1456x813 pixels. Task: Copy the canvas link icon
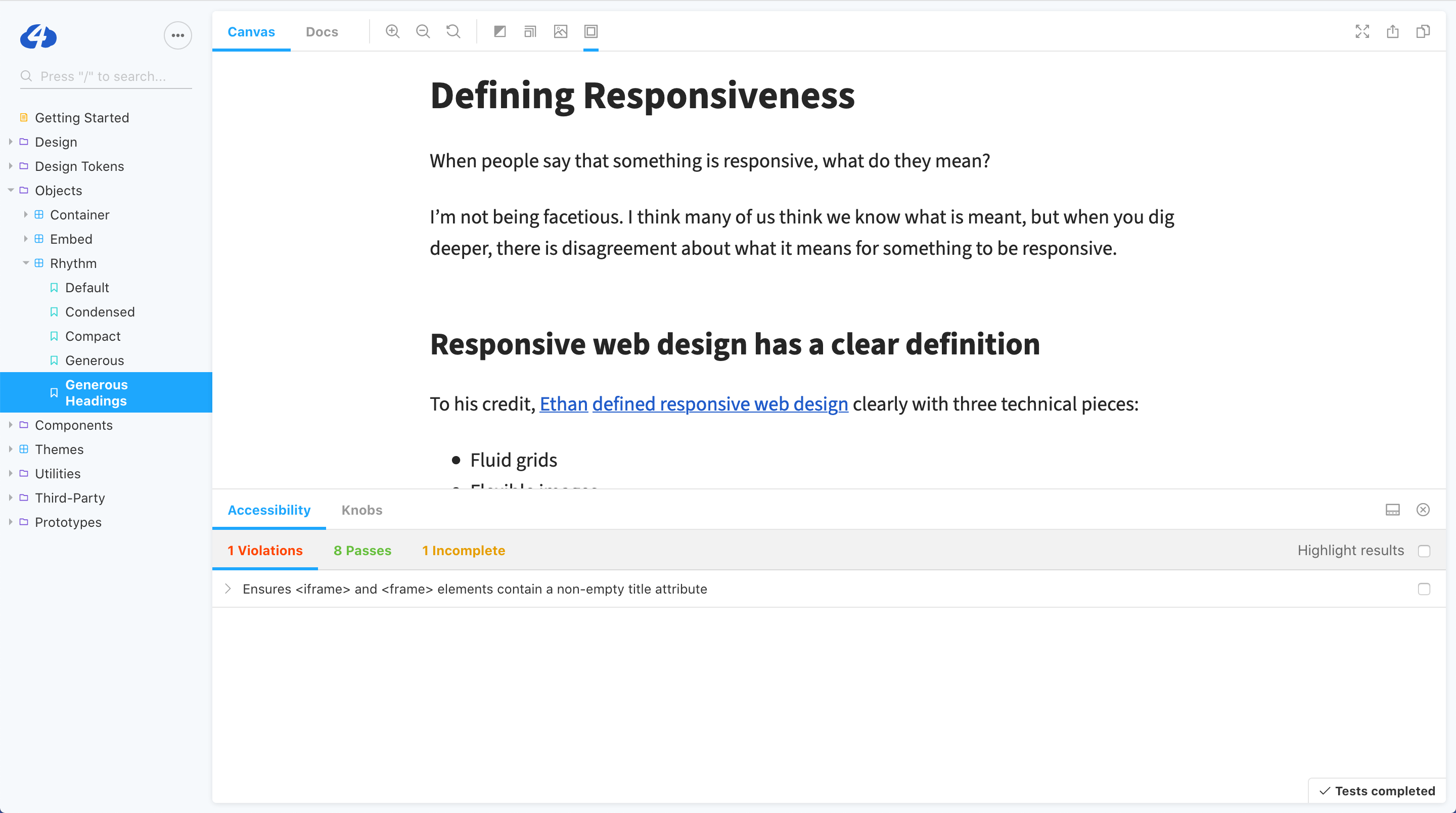pos(1423,32)
